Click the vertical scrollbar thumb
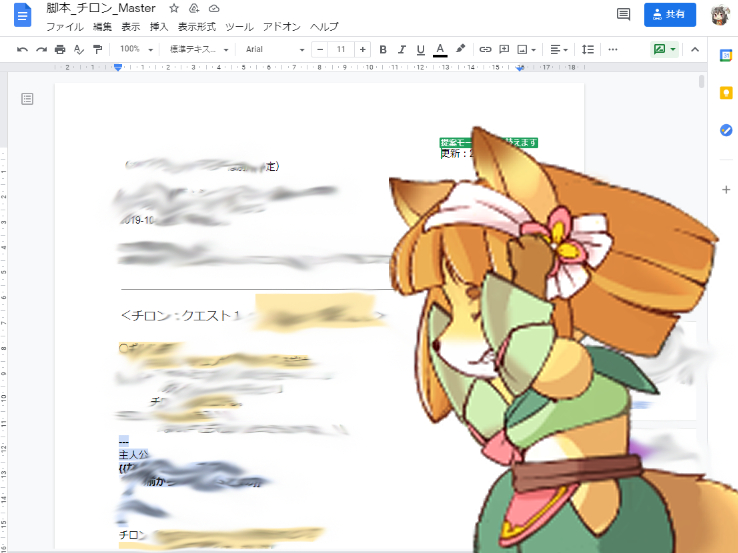This screenshot has height=553, width=738. point(702,81)
